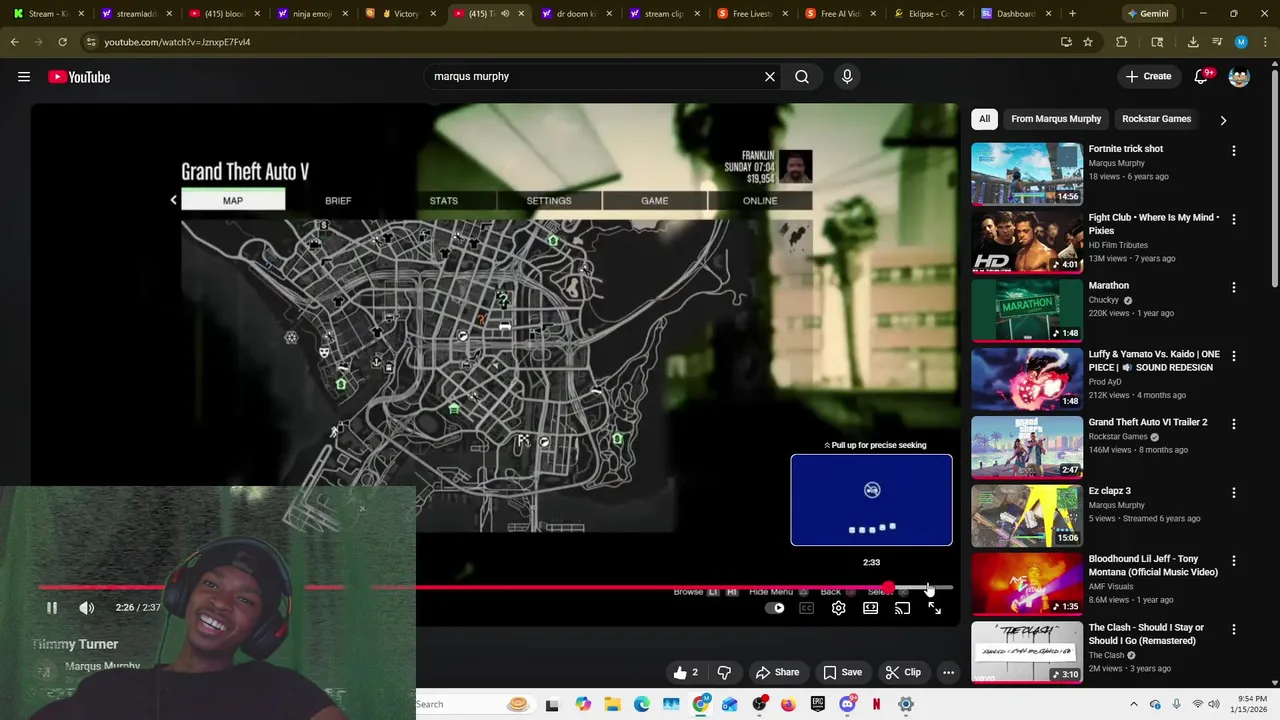
Task: Save the video to a playlist
Action: click(x=842, y=672)
